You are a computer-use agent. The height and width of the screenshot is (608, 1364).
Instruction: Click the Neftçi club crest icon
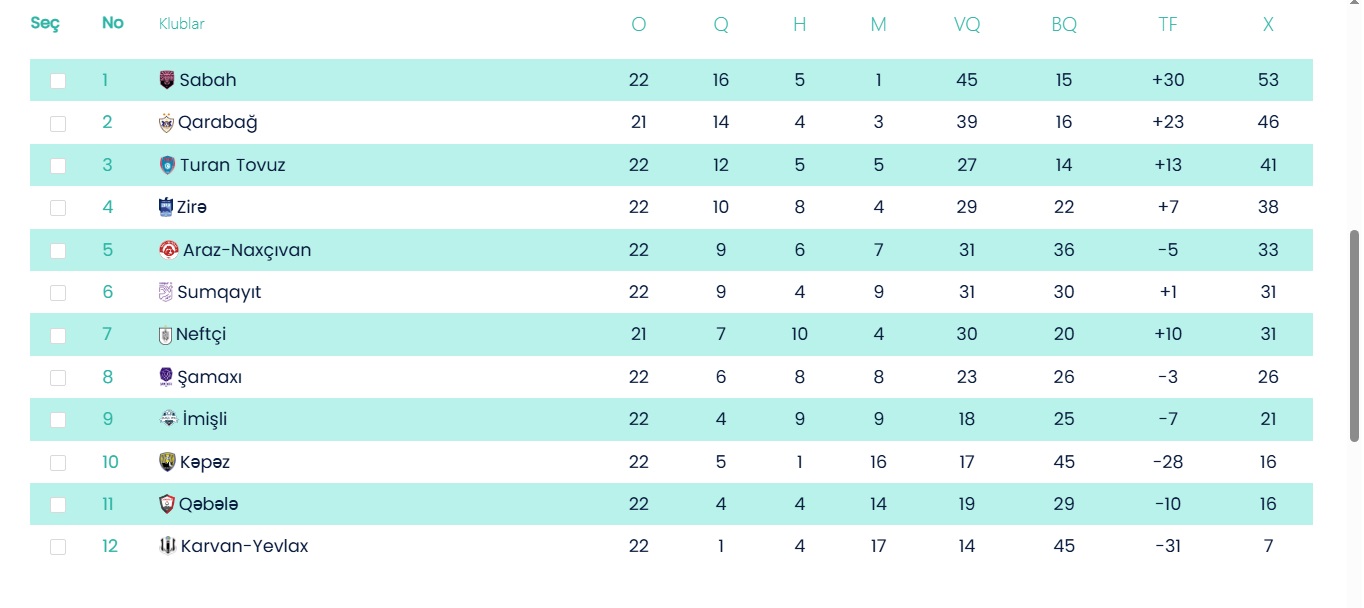[165, 335]
